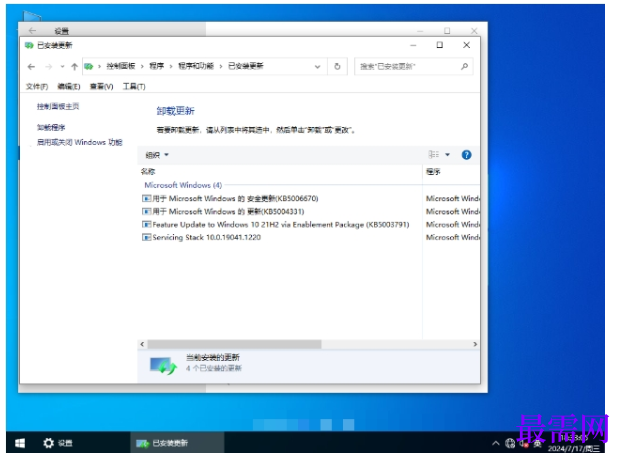Open 卸载程序 link in sidebar
The width and height of the screenshot is (628, 460).
click(51, 128)
